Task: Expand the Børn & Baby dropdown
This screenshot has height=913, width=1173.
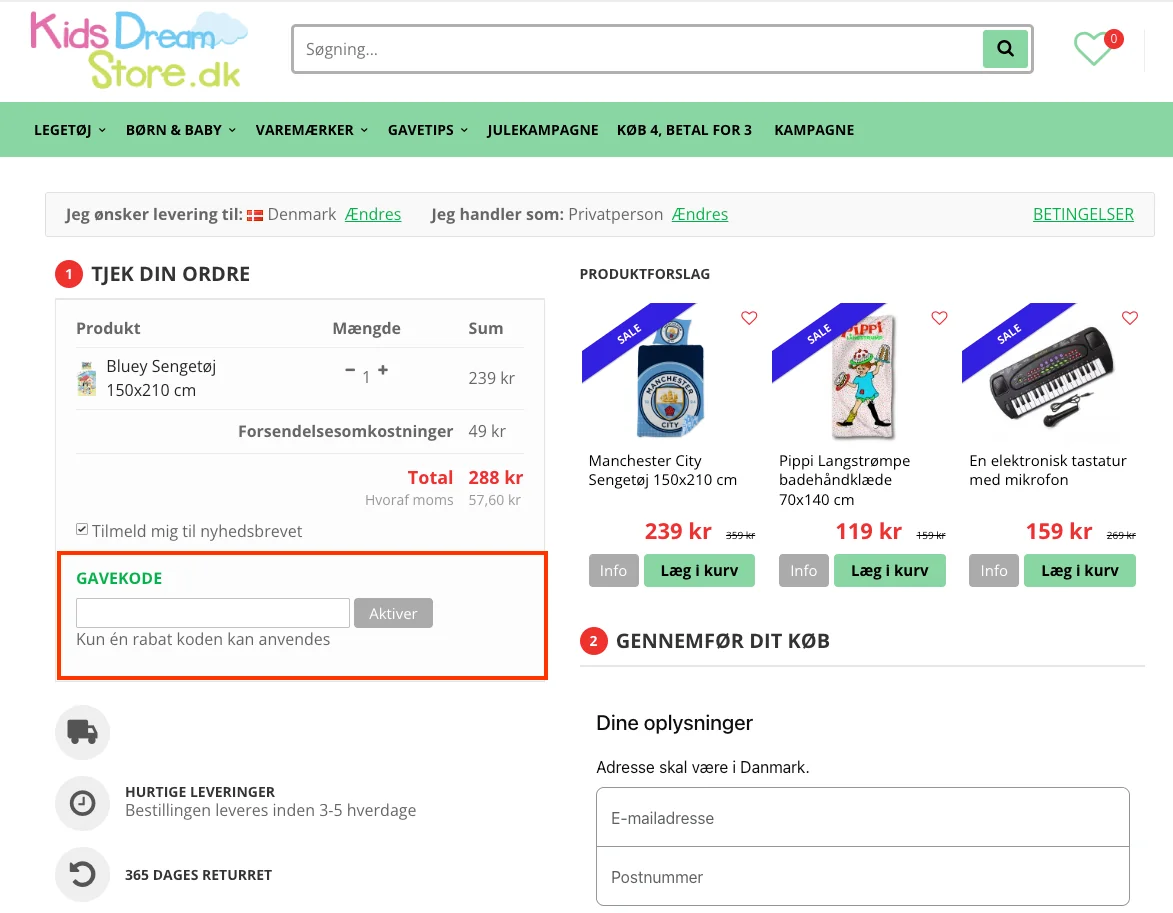Action: (181, 130)
